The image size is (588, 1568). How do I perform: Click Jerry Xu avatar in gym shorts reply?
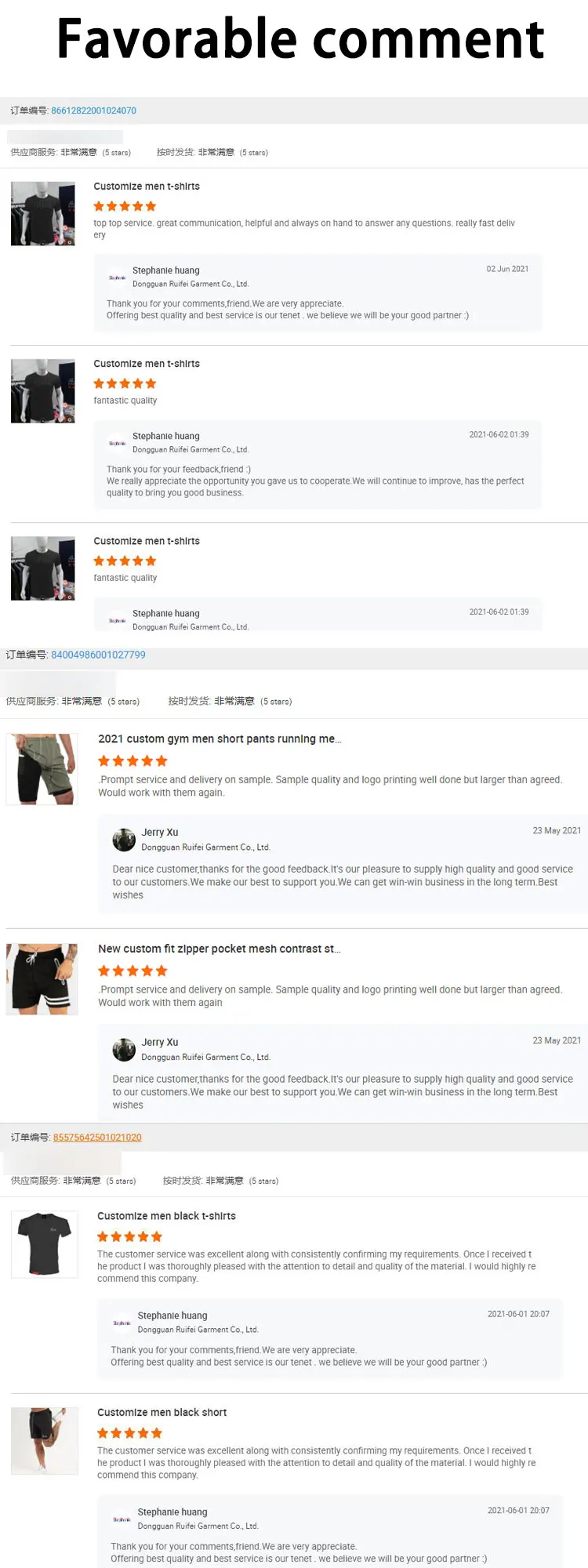coord(124,840)
